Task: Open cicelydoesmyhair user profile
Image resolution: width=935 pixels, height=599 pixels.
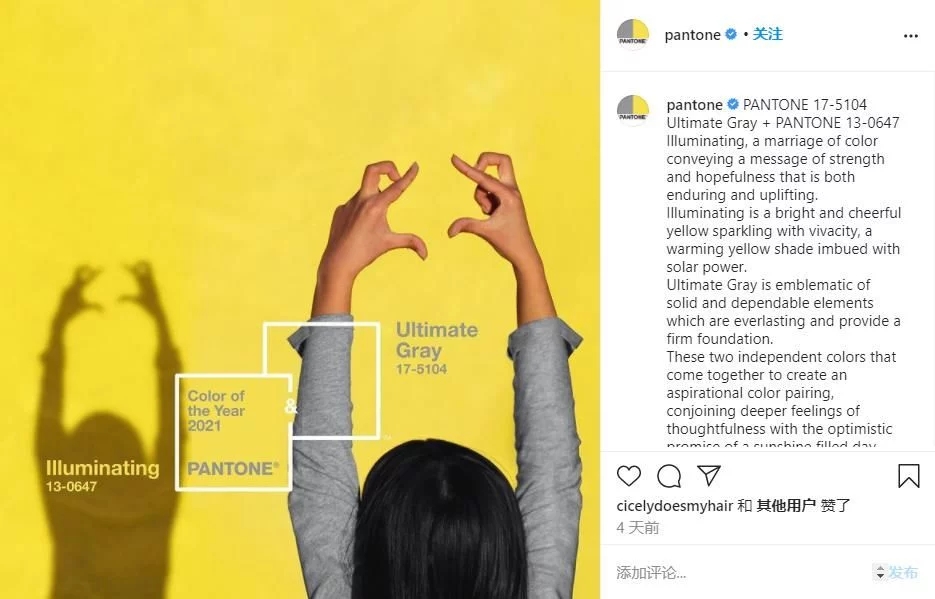Action: click(x=674, y=506)
